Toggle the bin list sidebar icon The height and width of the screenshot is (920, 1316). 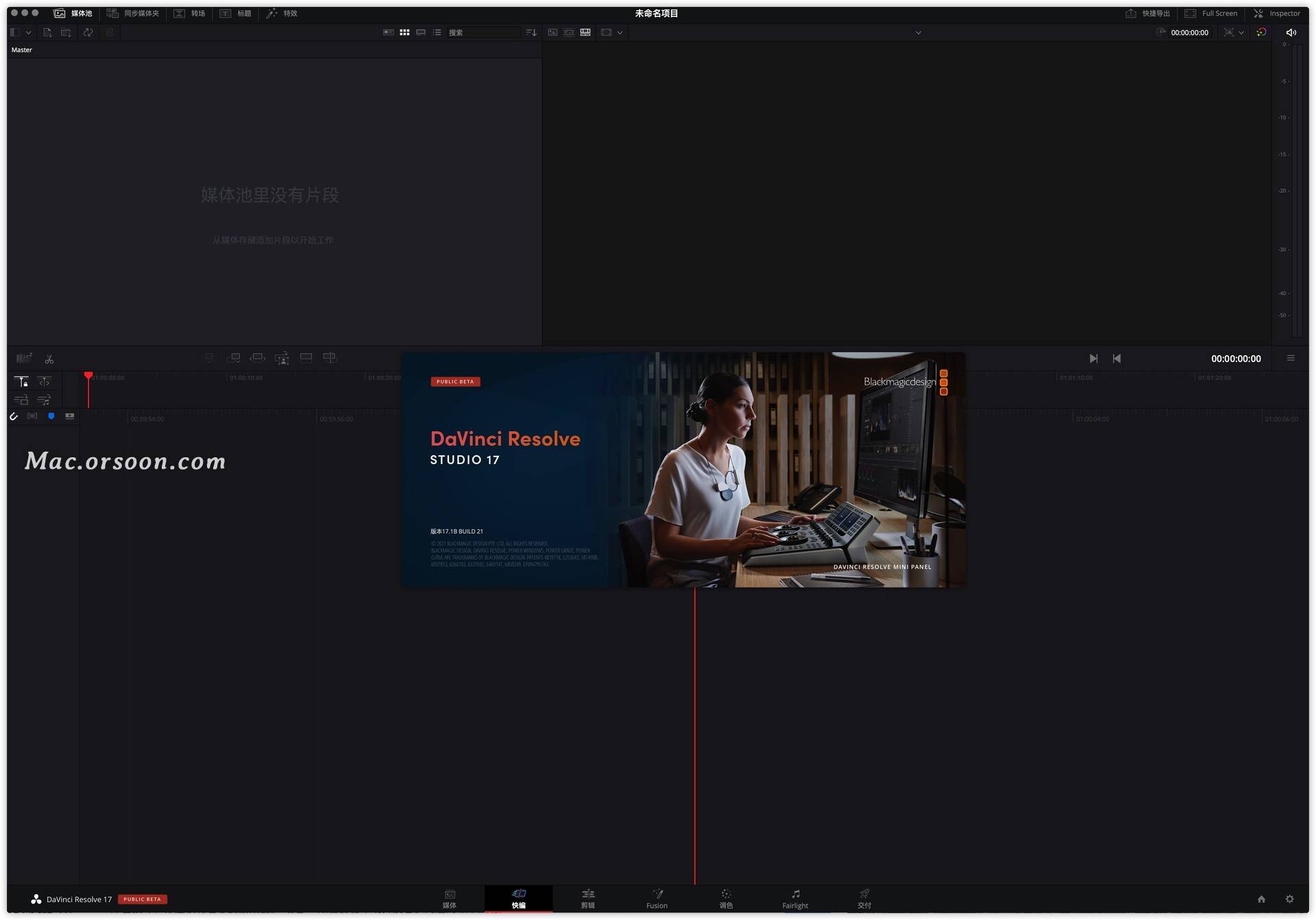point(15,32)
